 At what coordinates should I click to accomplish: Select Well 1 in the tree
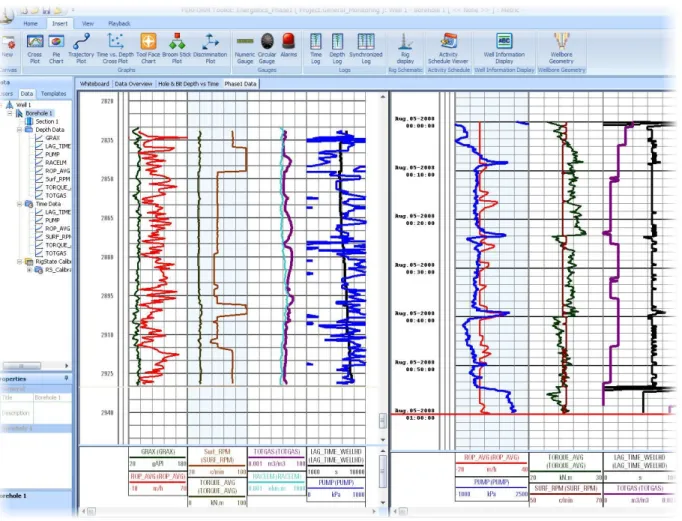23,105
